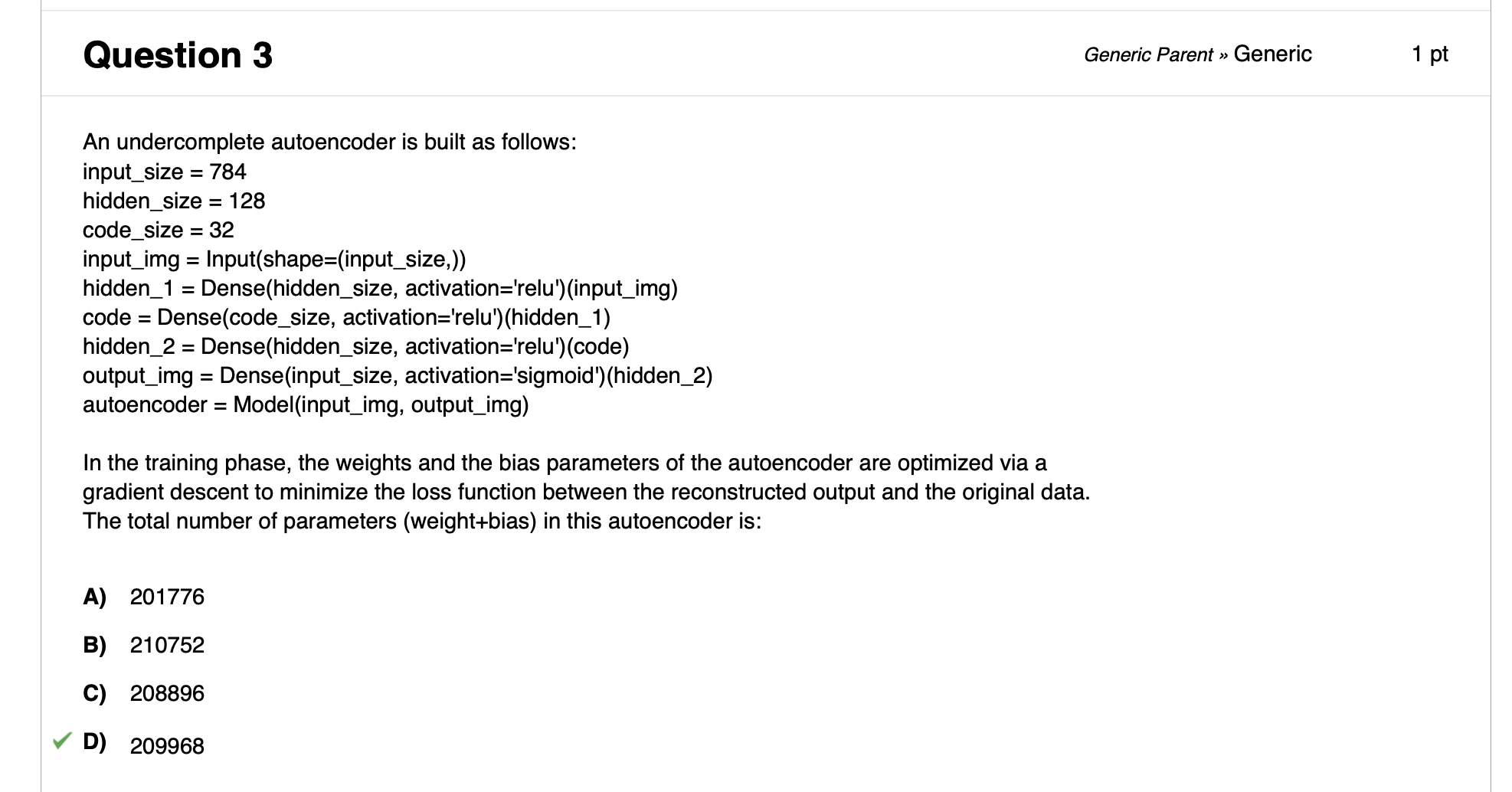Choose the correct answer D) 209968
The width and height of the screenshot is (1512, 792).
[167, 745]
